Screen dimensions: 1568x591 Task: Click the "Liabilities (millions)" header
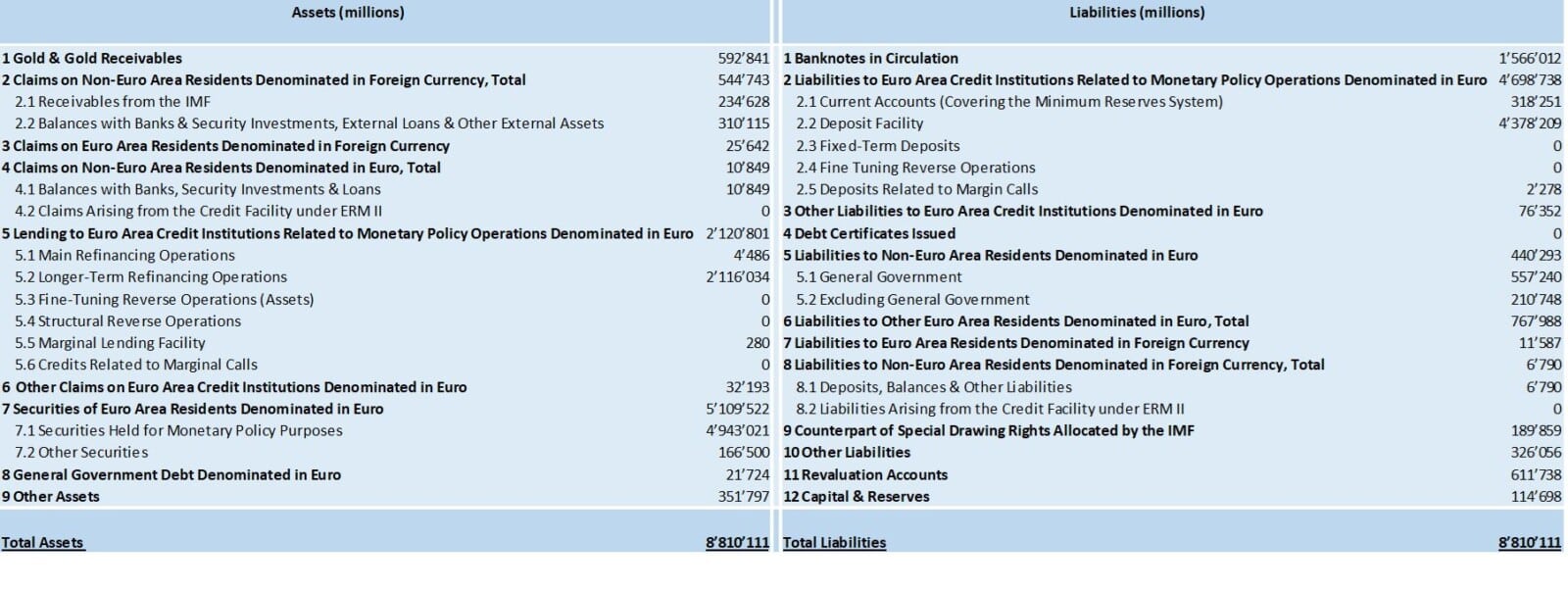tap(1137, 13)
